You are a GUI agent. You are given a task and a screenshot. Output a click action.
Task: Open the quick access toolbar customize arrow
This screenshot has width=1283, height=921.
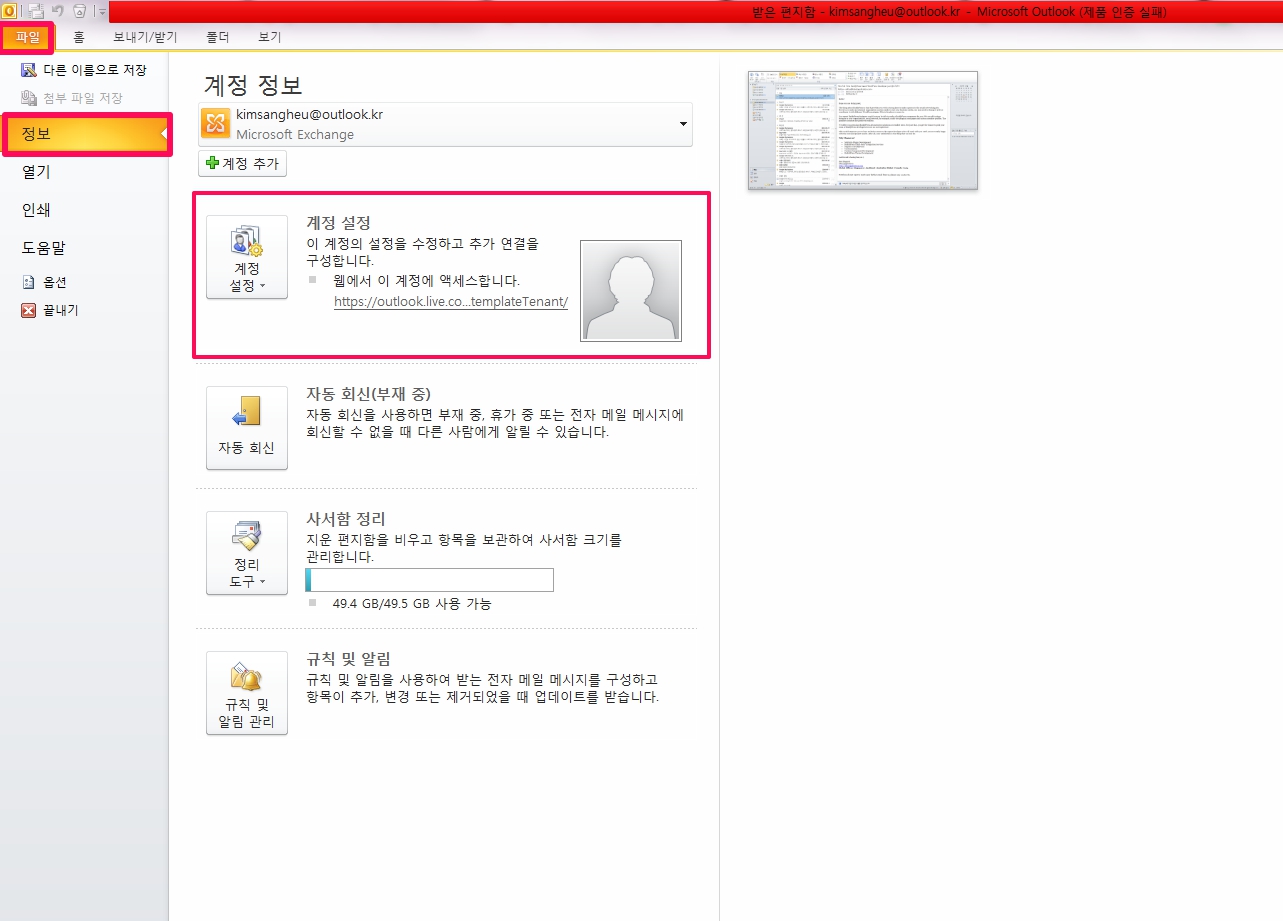pyautogui.click(x=102, y=13)
